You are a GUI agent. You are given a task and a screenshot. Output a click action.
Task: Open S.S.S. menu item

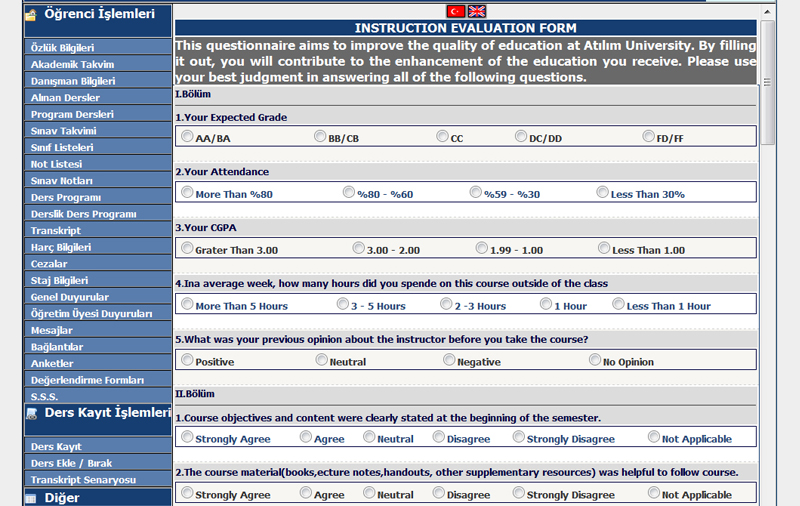coord(97,396)
